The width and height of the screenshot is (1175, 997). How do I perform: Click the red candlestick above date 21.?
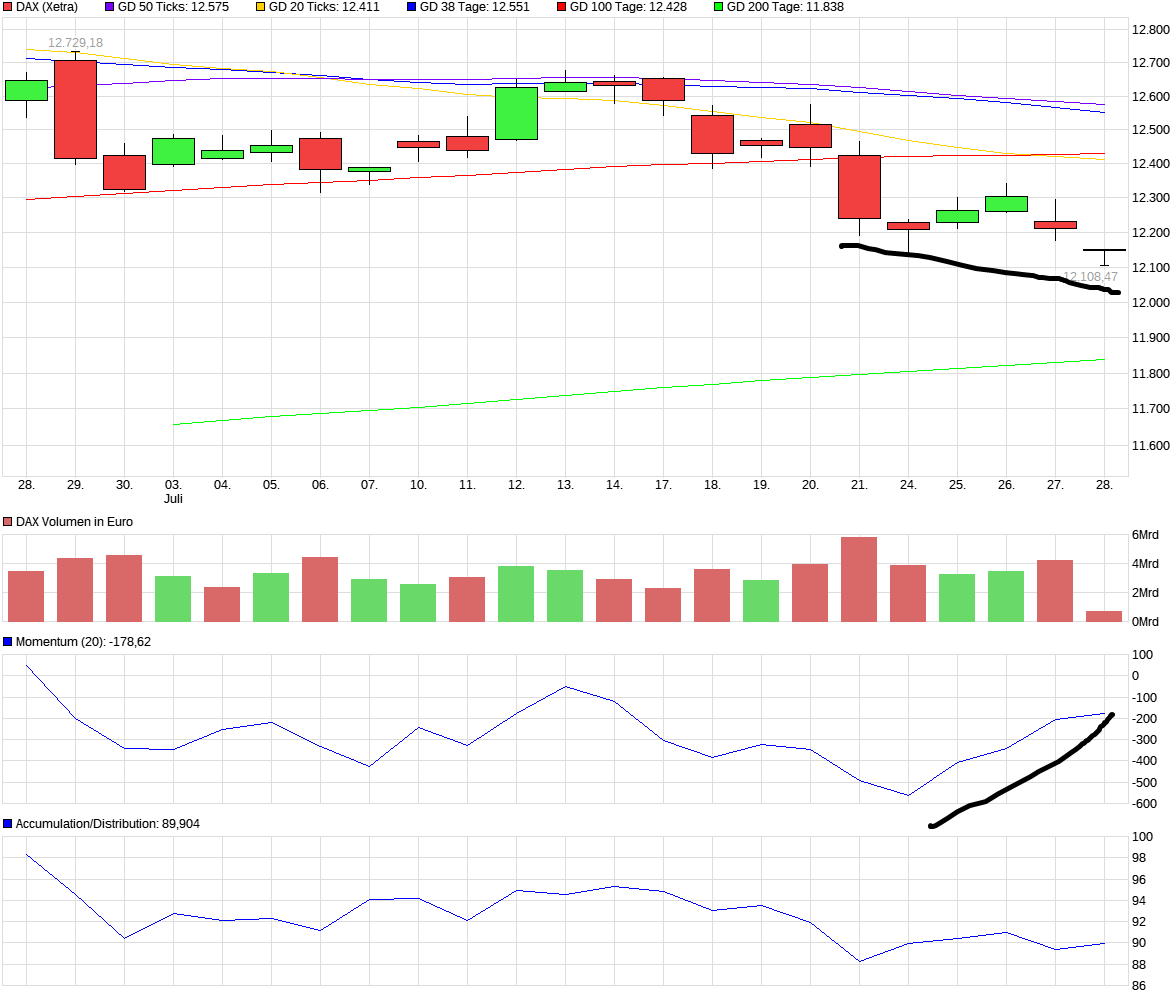click(860, 187)
